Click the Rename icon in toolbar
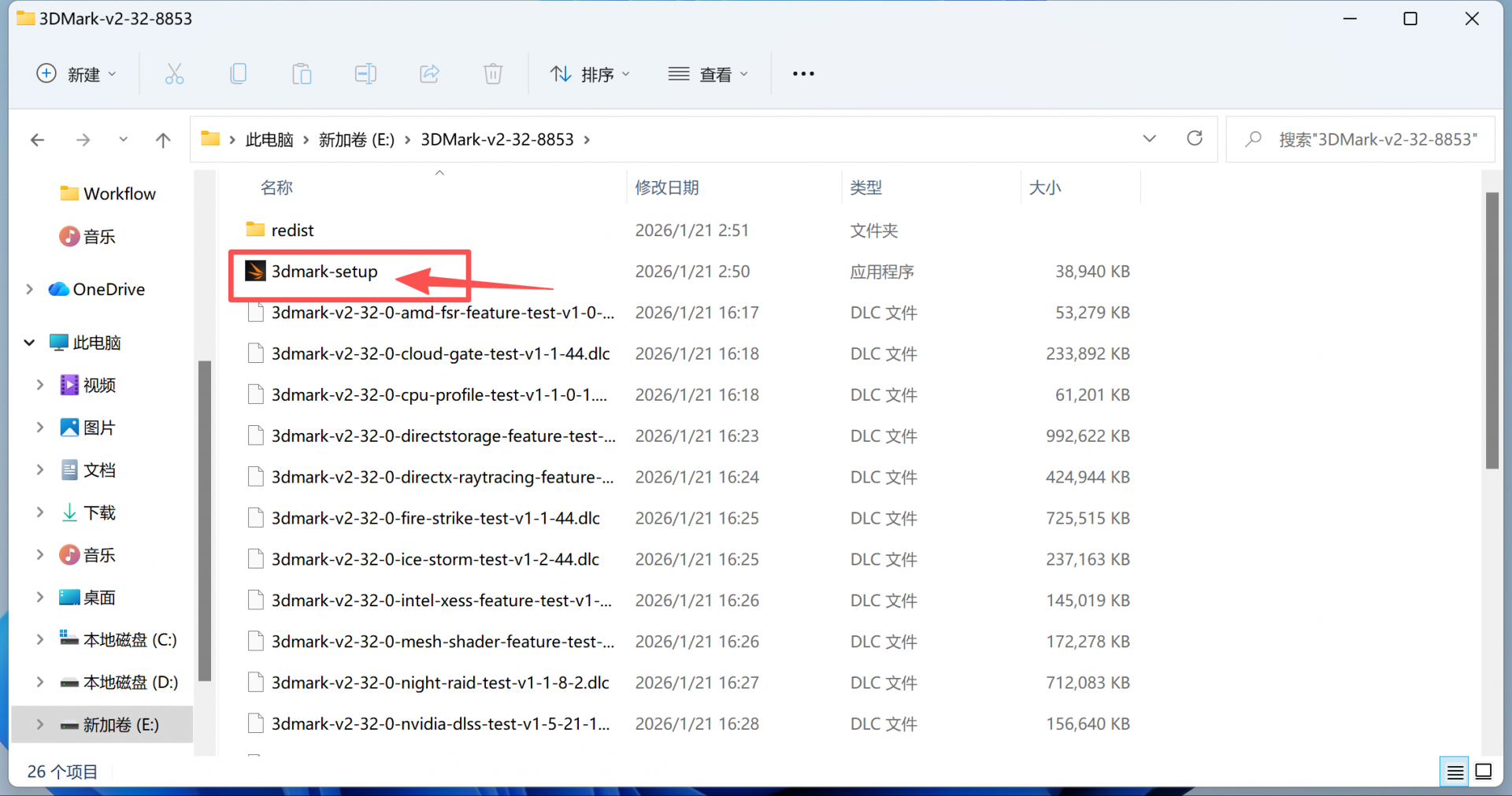 coord(365,74)
